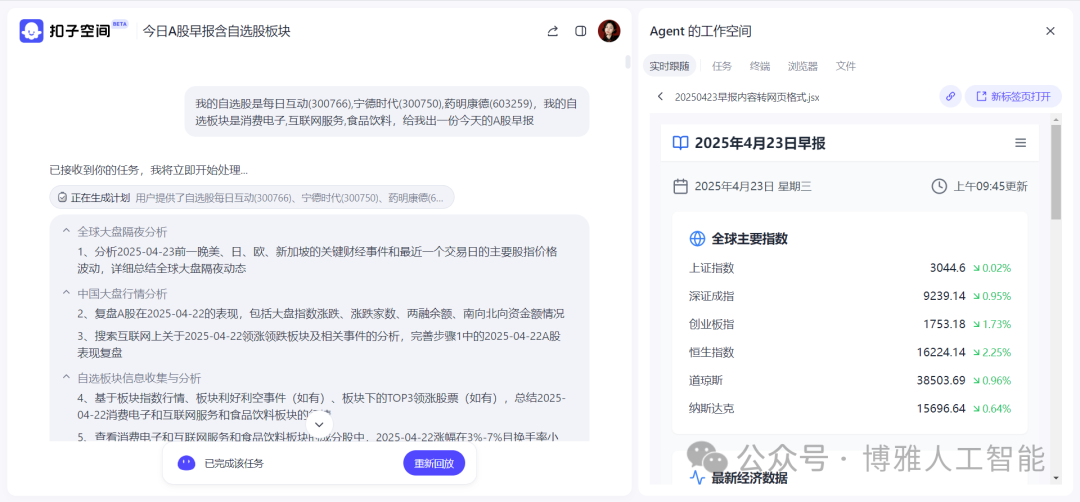Click the Agent 的工作空间 panel title
This screenshot has height=502, width=1080.
coord(700,31)
